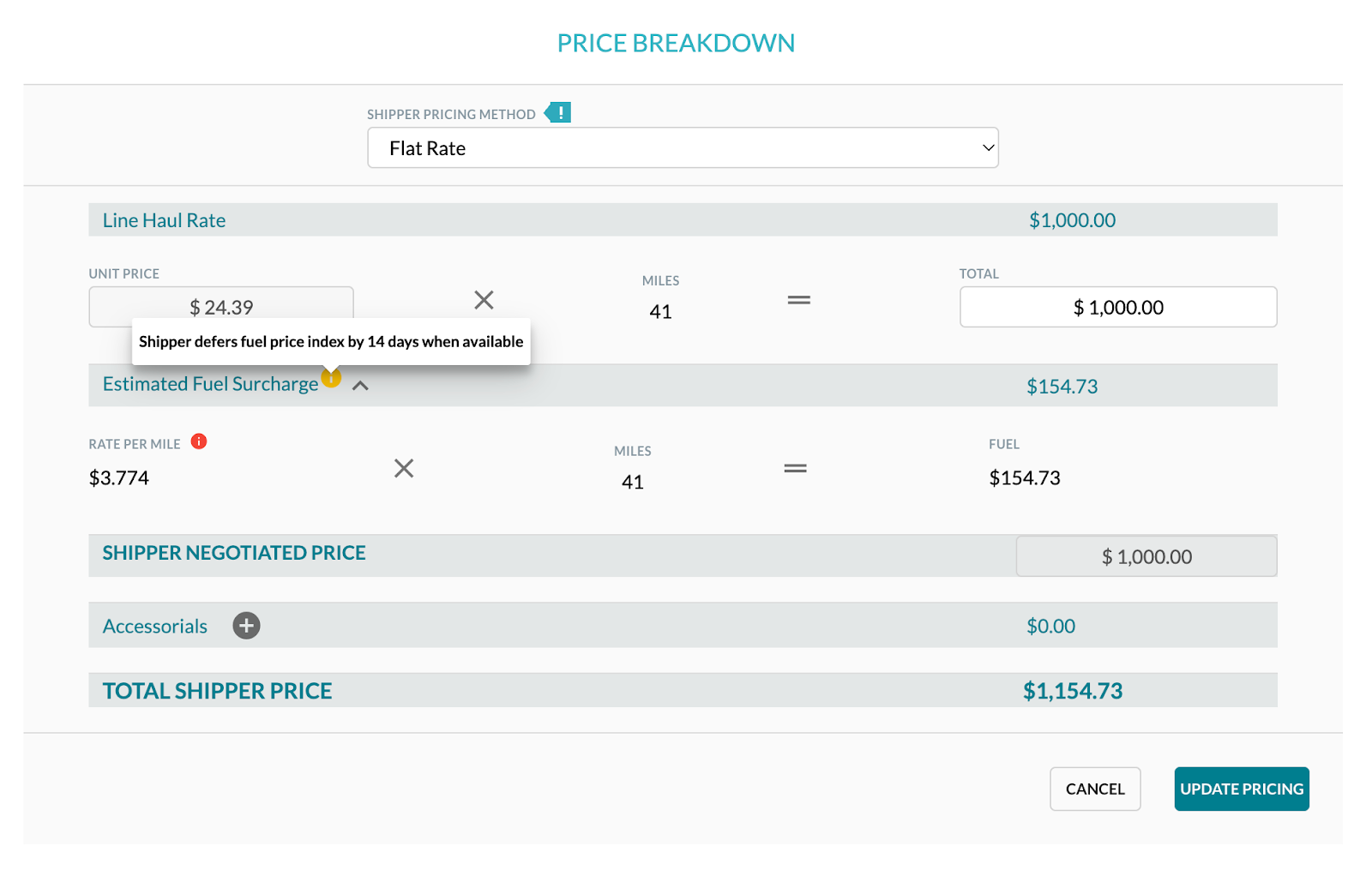Click the Accessorials label
Image resolution: width=1372 pixels, height=870 pixels.
pos(155,627)
